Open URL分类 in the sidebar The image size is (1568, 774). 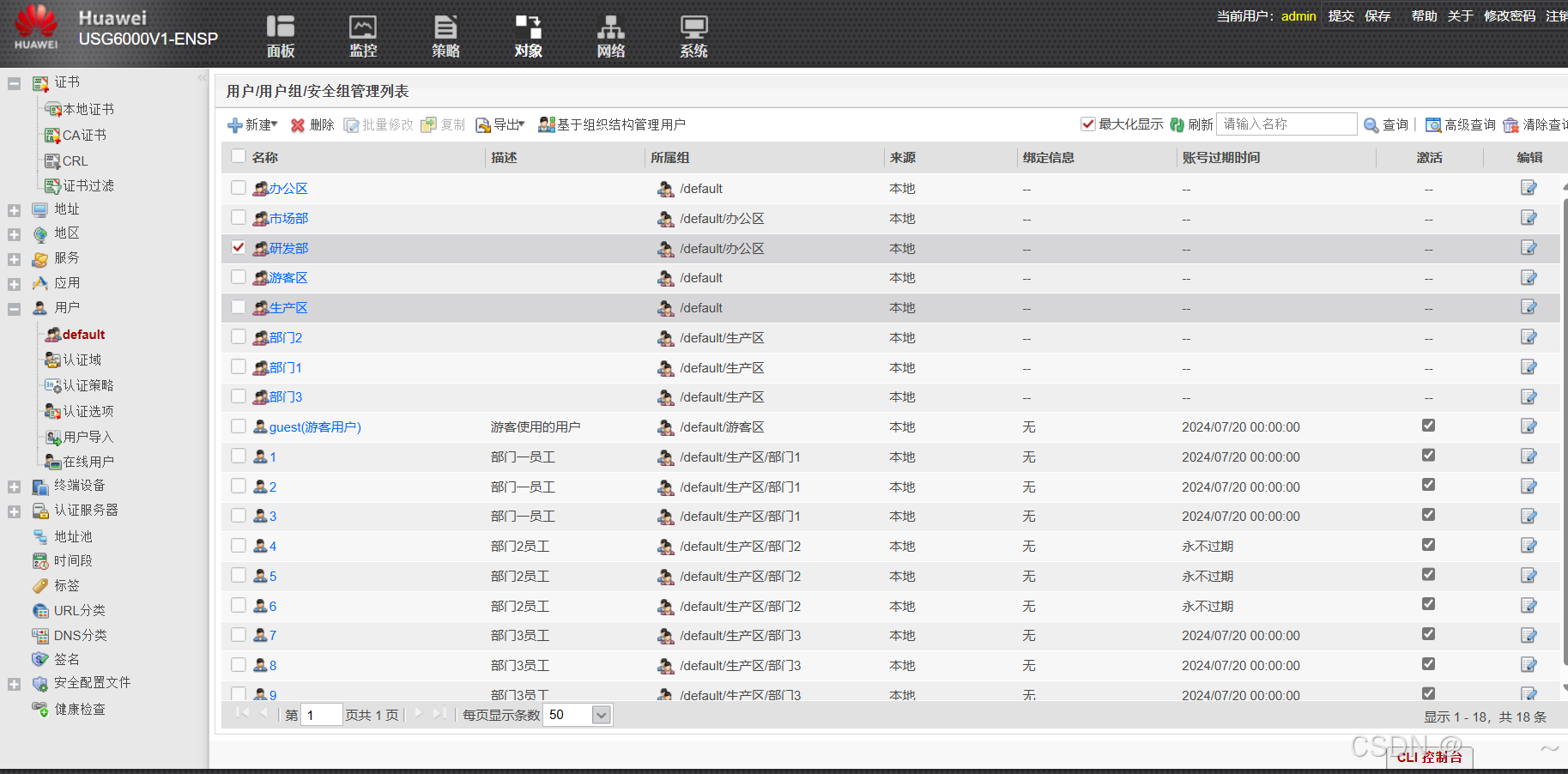click(79, 611)
